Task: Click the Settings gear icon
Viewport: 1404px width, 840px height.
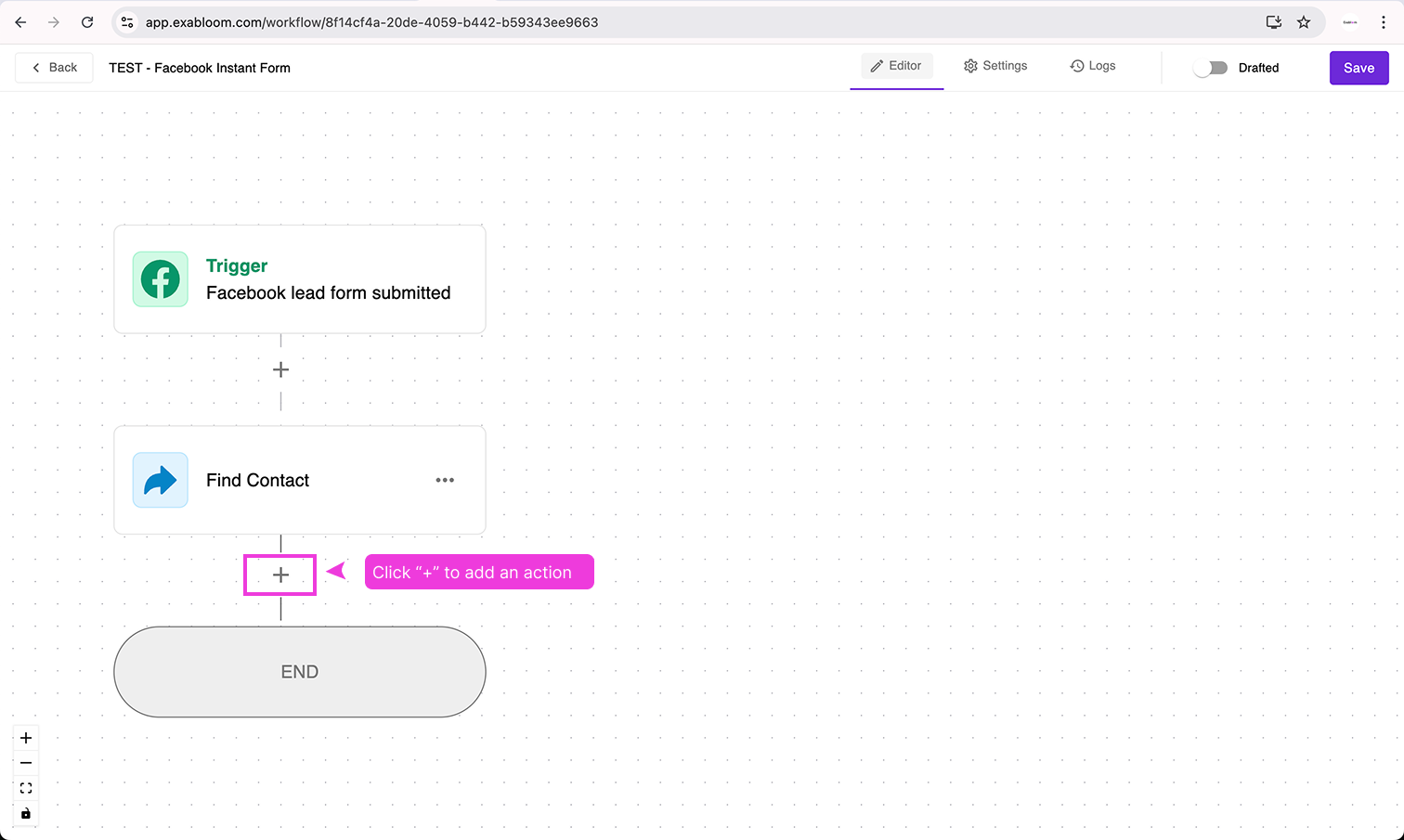Action: tap(970, 65)
